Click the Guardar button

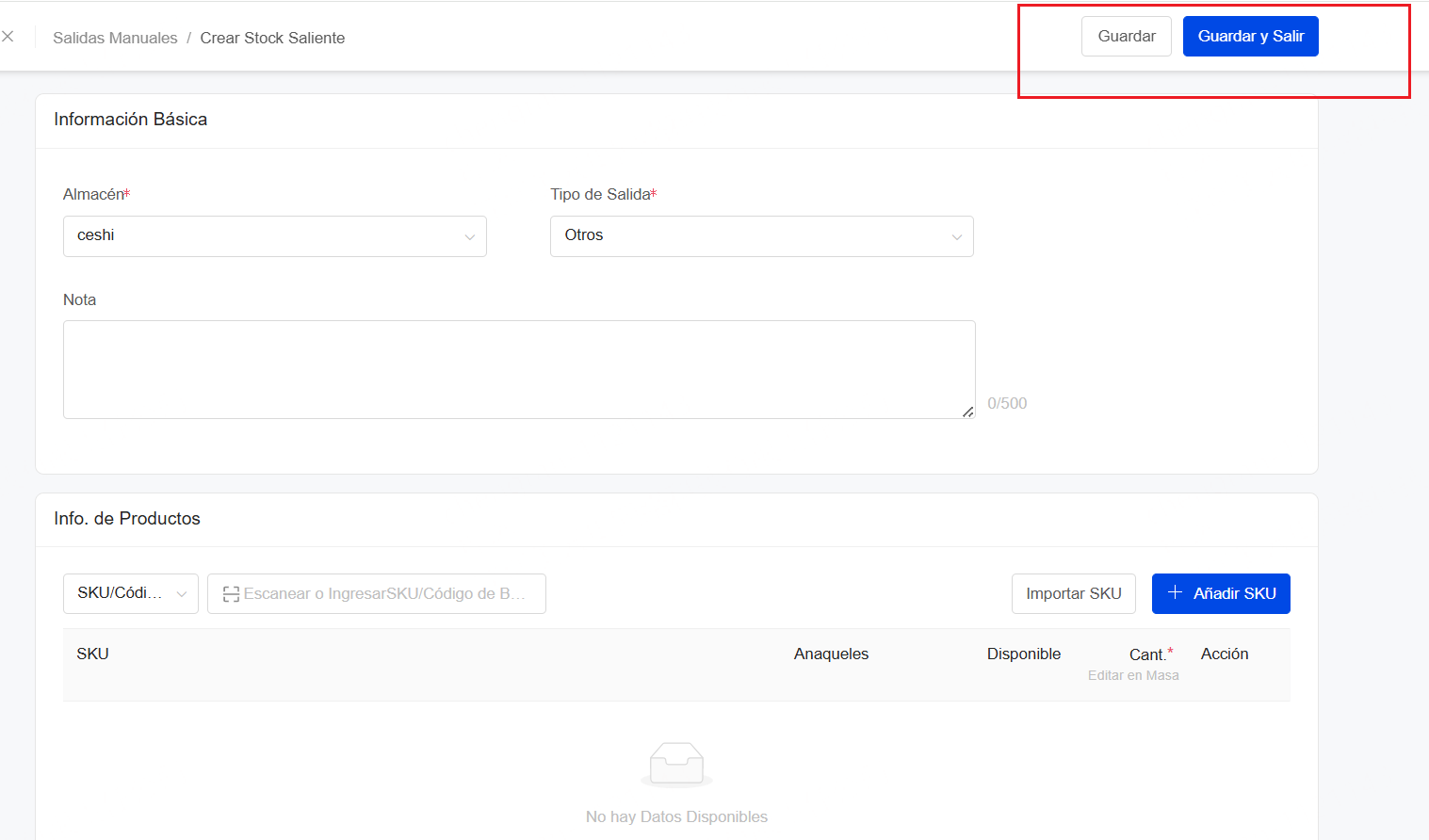click(1127, 37)
